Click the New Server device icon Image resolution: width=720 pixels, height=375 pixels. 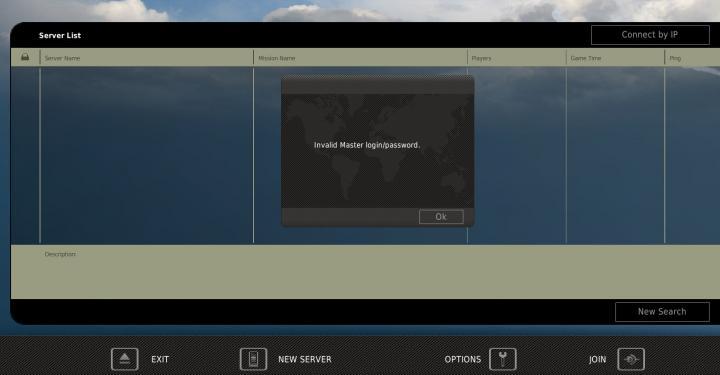click(x=253, y=359)
